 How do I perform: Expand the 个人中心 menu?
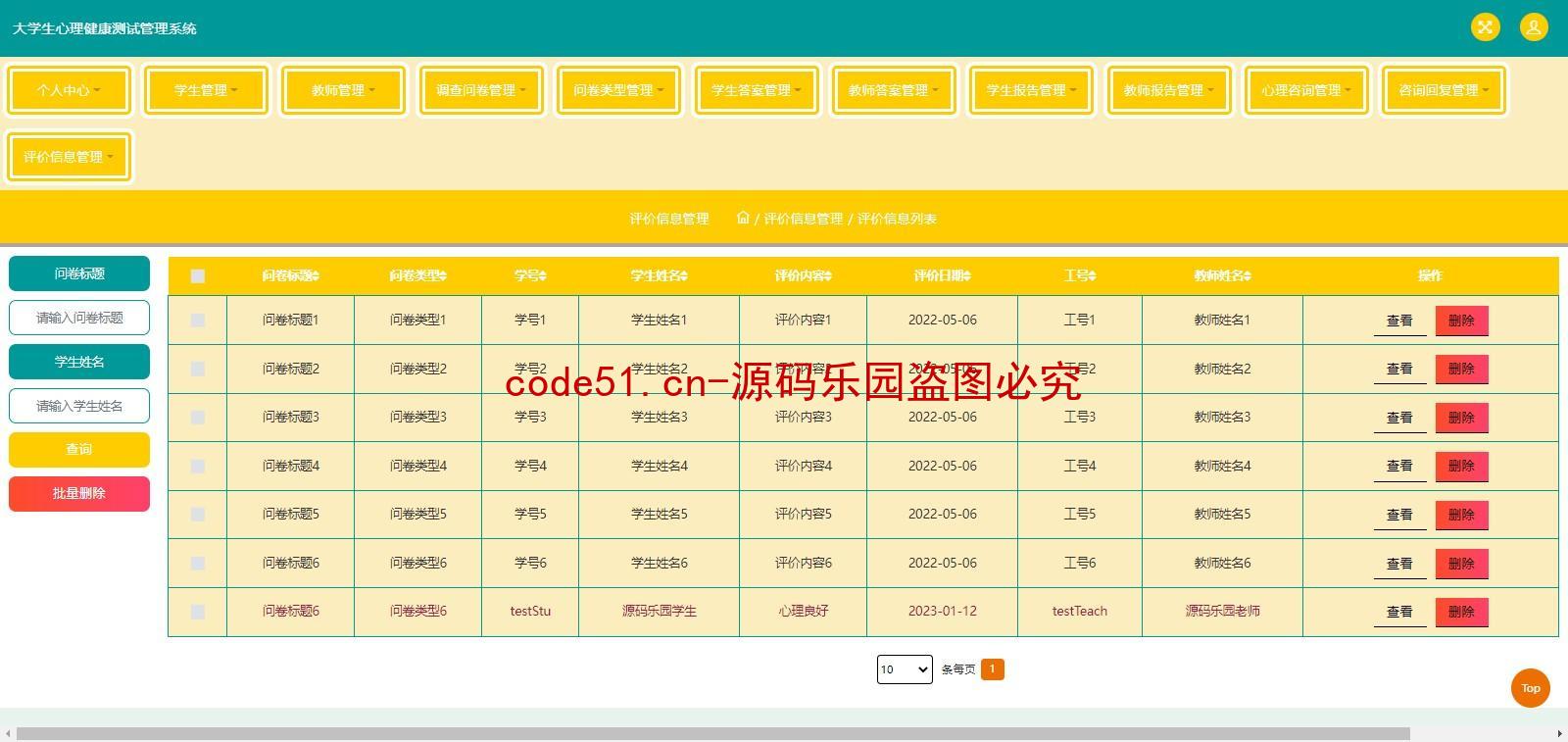[69, 90]
